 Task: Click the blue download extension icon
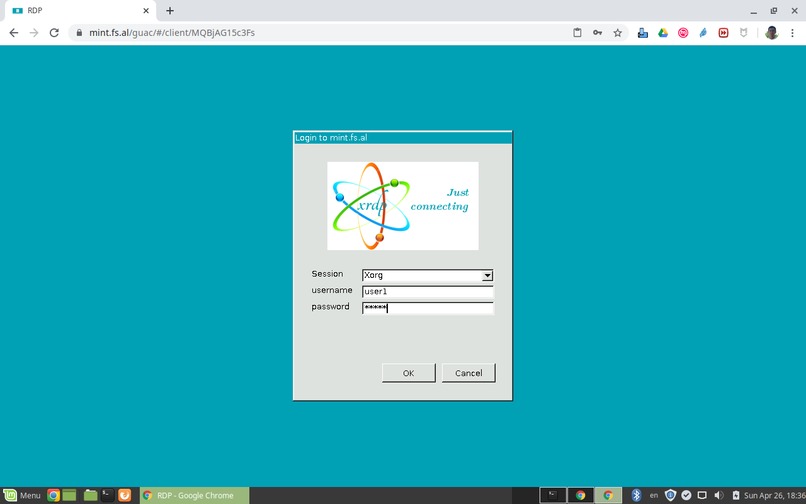tap(643, 33)
